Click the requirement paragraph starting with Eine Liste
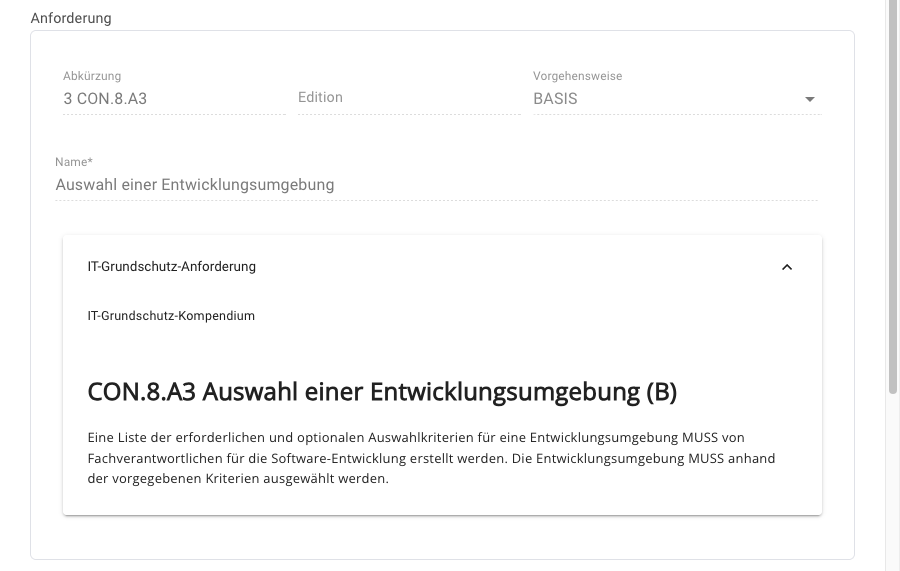This screenshot has height=571, width=900. click(432, 458)
